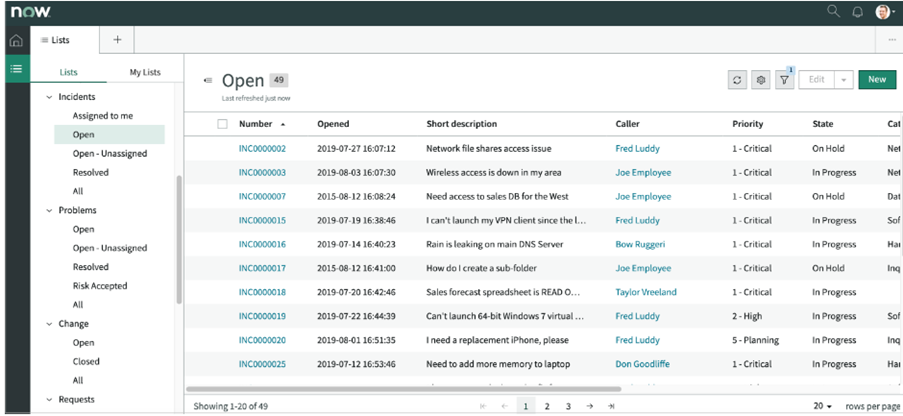This screenshot has width=903, height=416.
Task: Toggle the select-all checkbox in table header
Action: [x=222, y=124]
